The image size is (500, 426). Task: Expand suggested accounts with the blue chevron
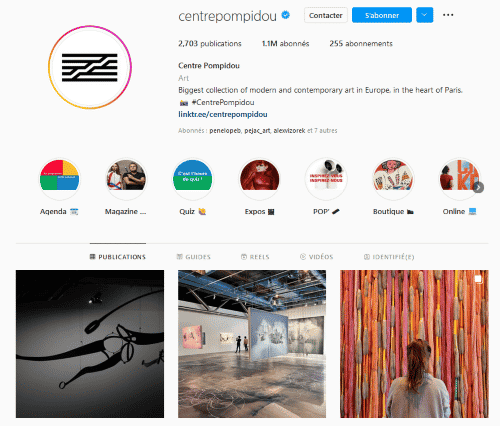point(424,15)
